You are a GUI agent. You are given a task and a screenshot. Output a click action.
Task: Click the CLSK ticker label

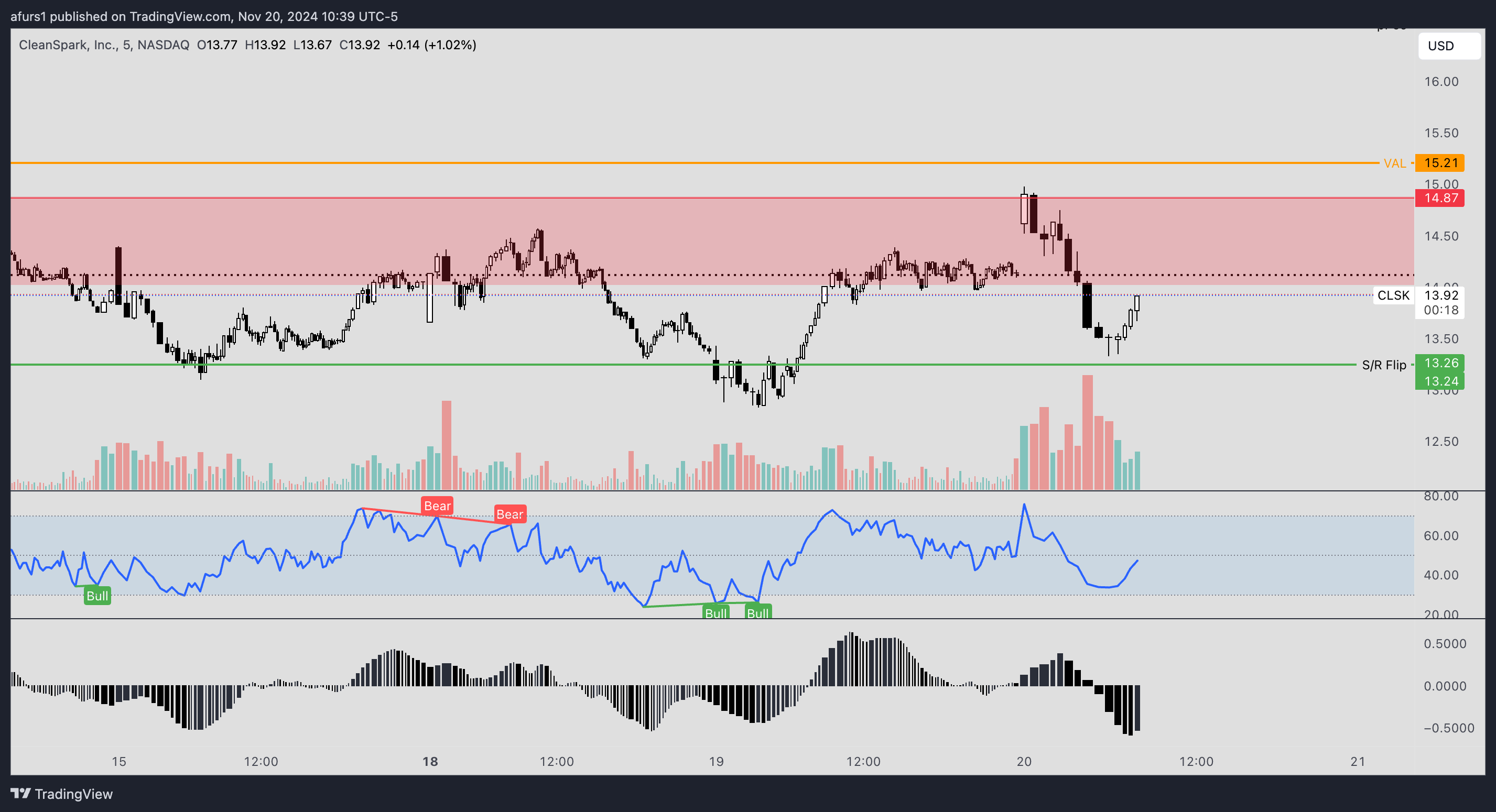coord(1393,295)
